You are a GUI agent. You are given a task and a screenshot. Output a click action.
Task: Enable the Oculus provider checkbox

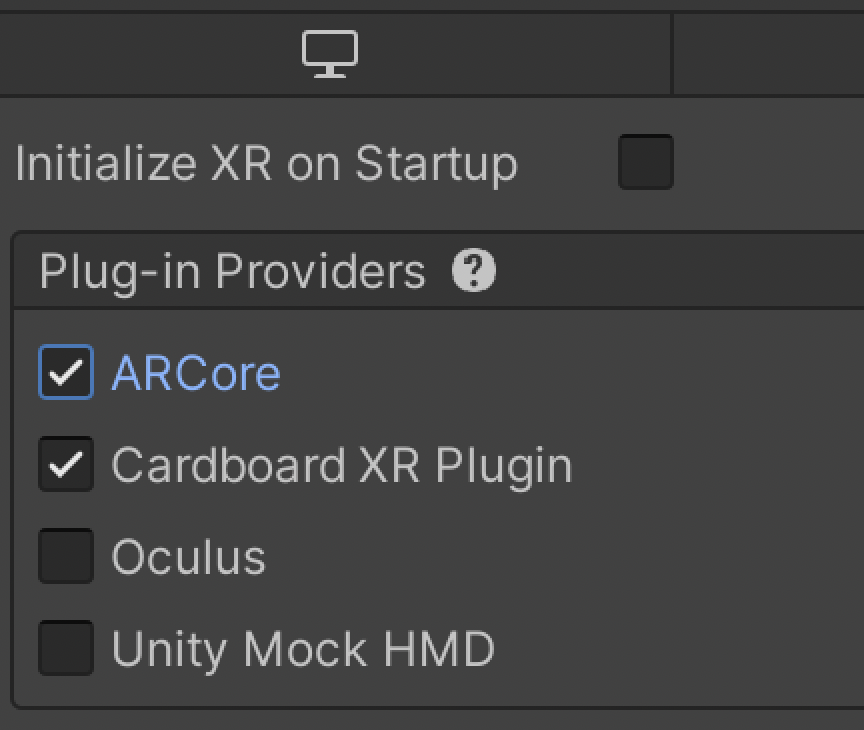[66, 557]
